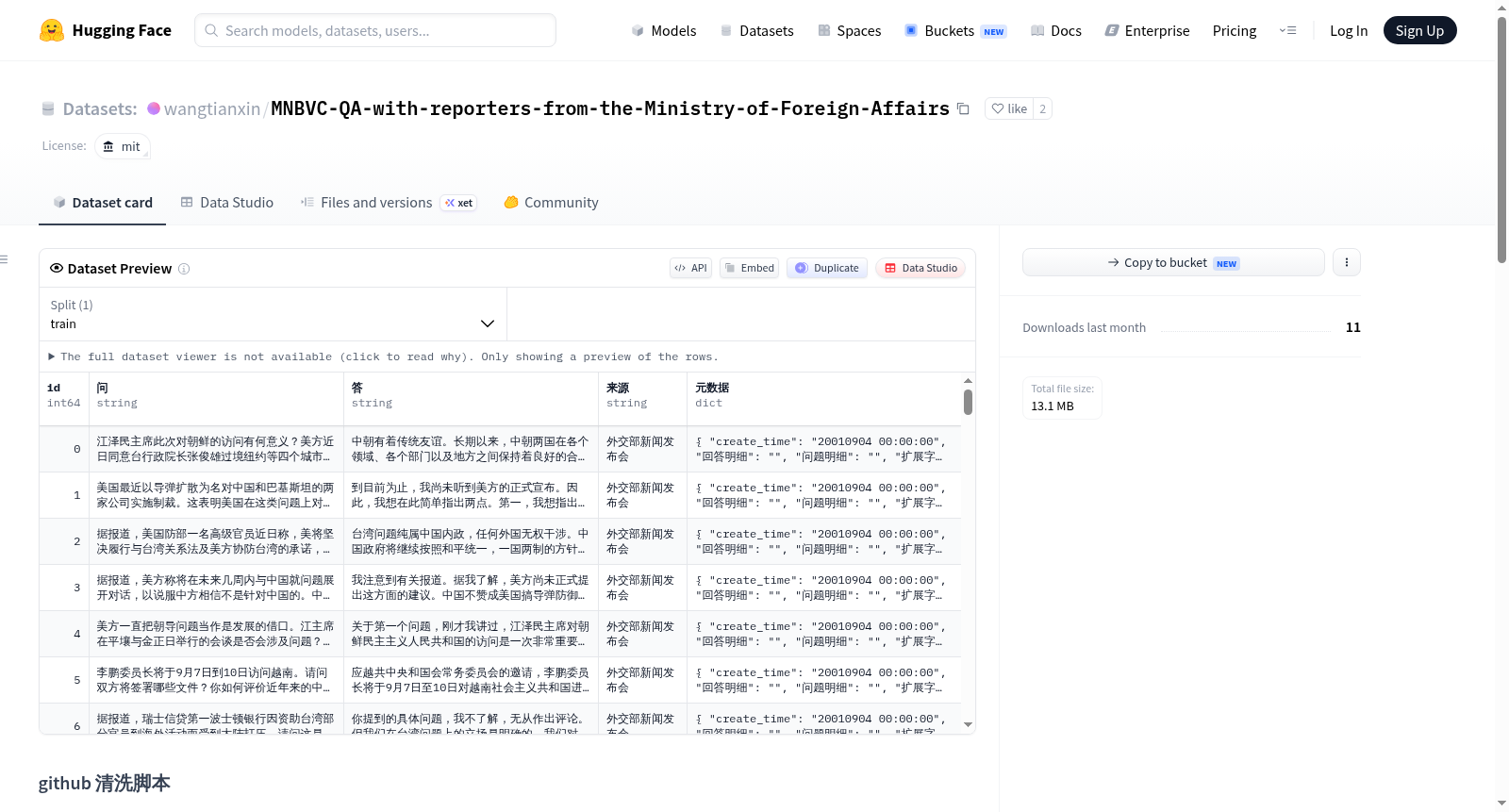Click the Dataset Preview info icon
The image size is (1509, 812).
(x=184, y=269)
